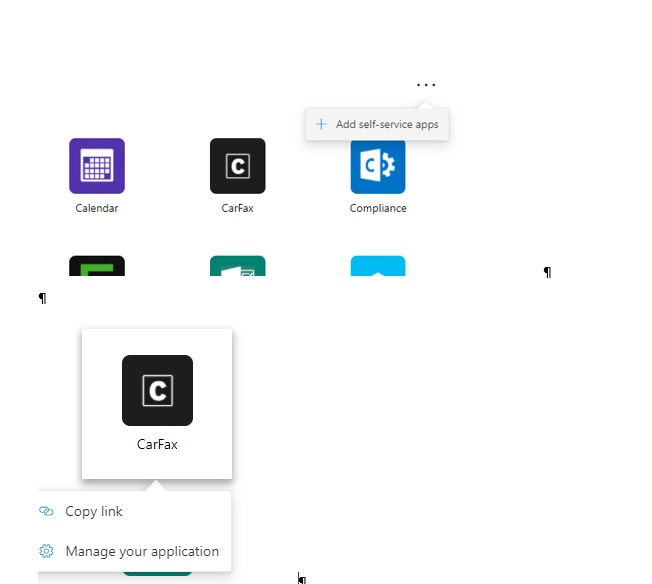This screenshot has width=652, height=584.
Task: Open the teal app tile in the second row
Action: [x=237, y=266]
